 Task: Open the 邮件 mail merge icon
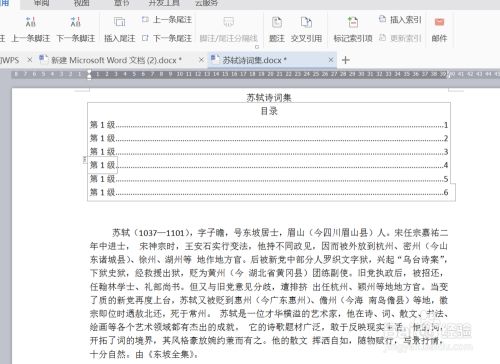pyautogui.click(x=439, y=22)
